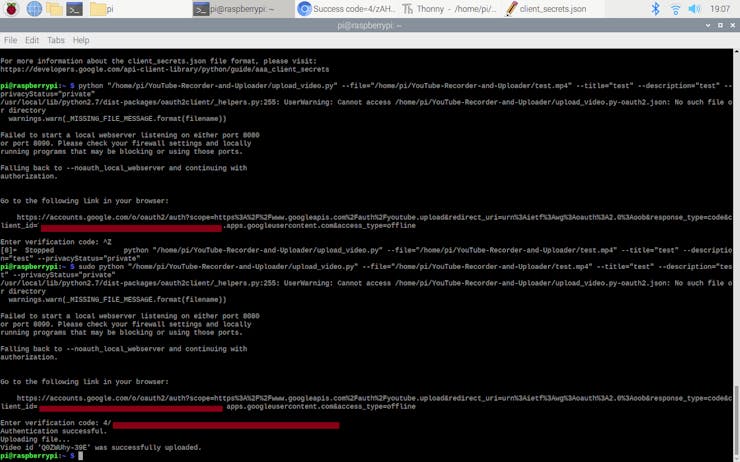Click the 'was successfully uploaded' video id line
The width and height of the screenshot is (740, 462).
[x=101, y=447]
